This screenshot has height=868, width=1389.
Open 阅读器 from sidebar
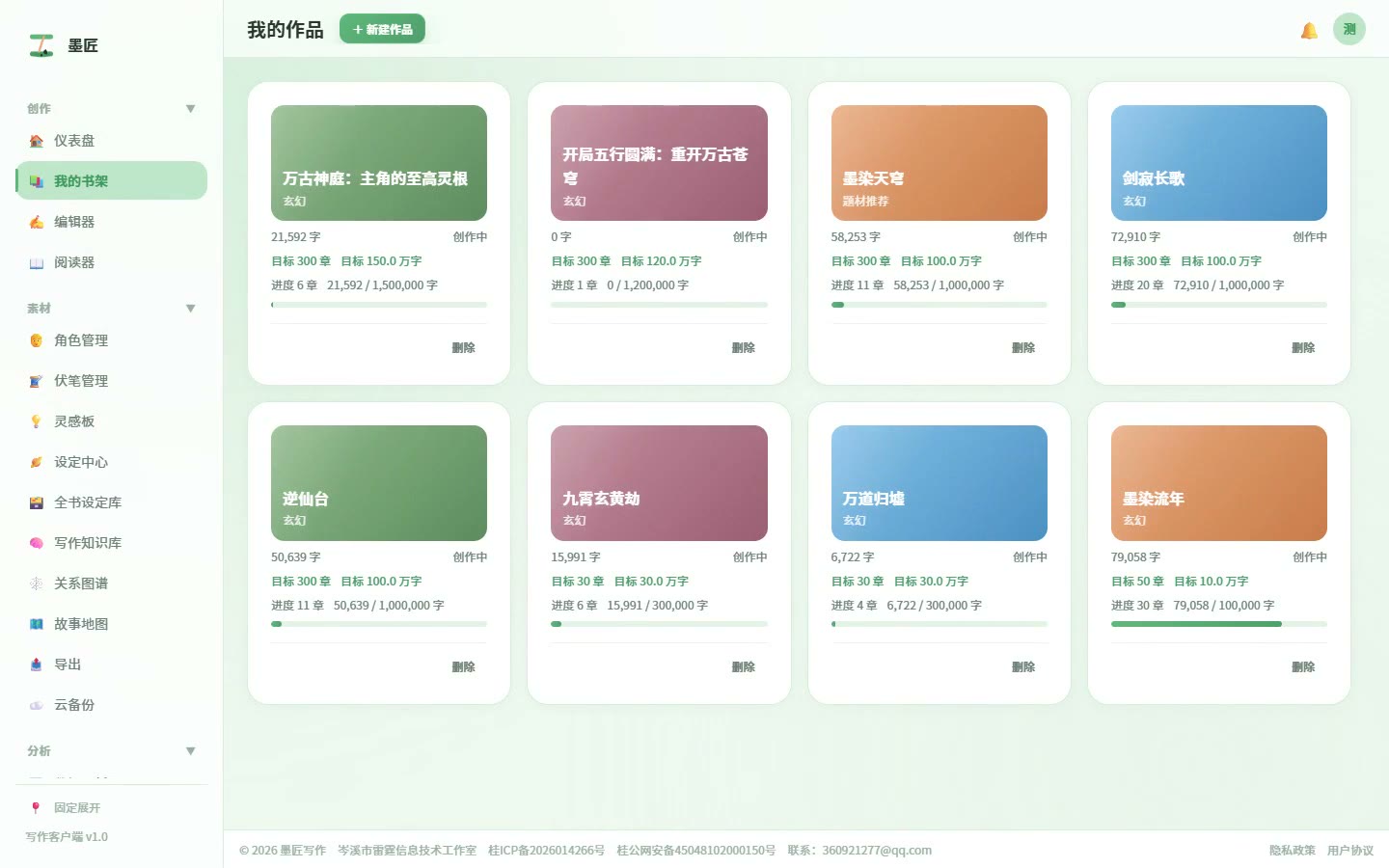coord(112,262)
